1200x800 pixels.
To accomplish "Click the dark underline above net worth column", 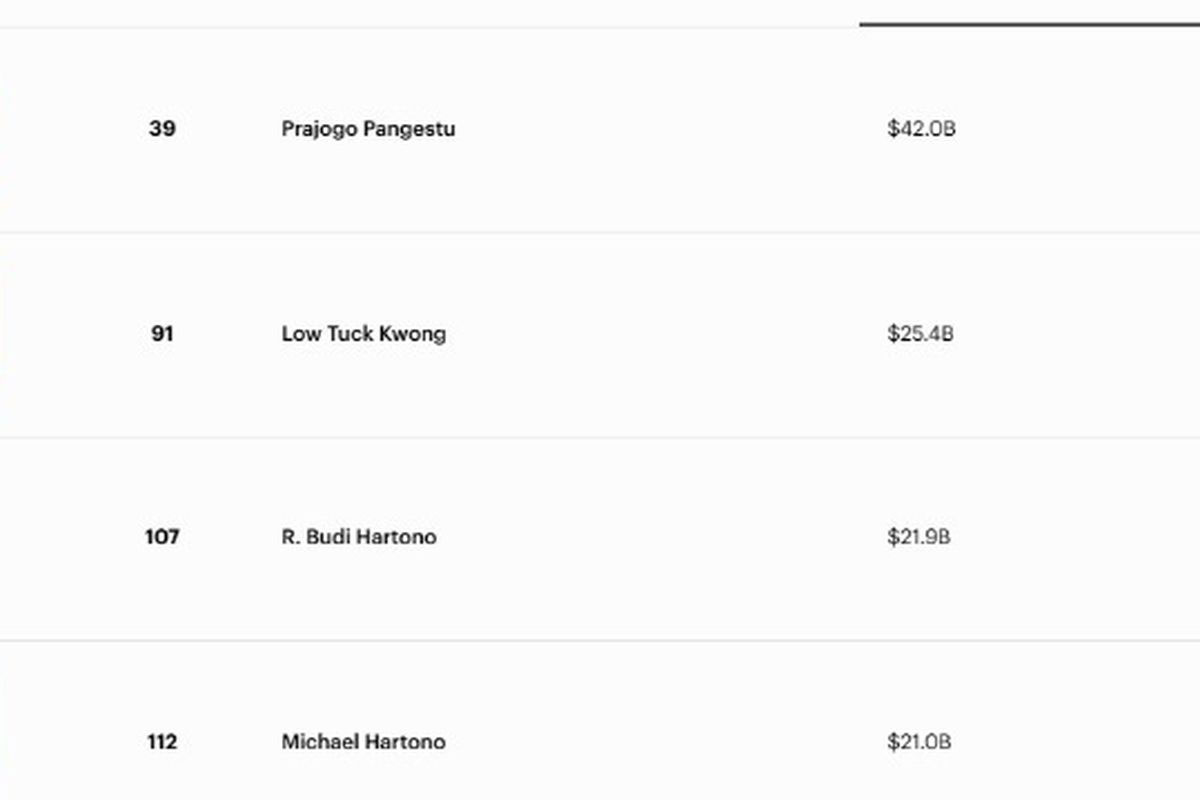I will (1029, 23).
